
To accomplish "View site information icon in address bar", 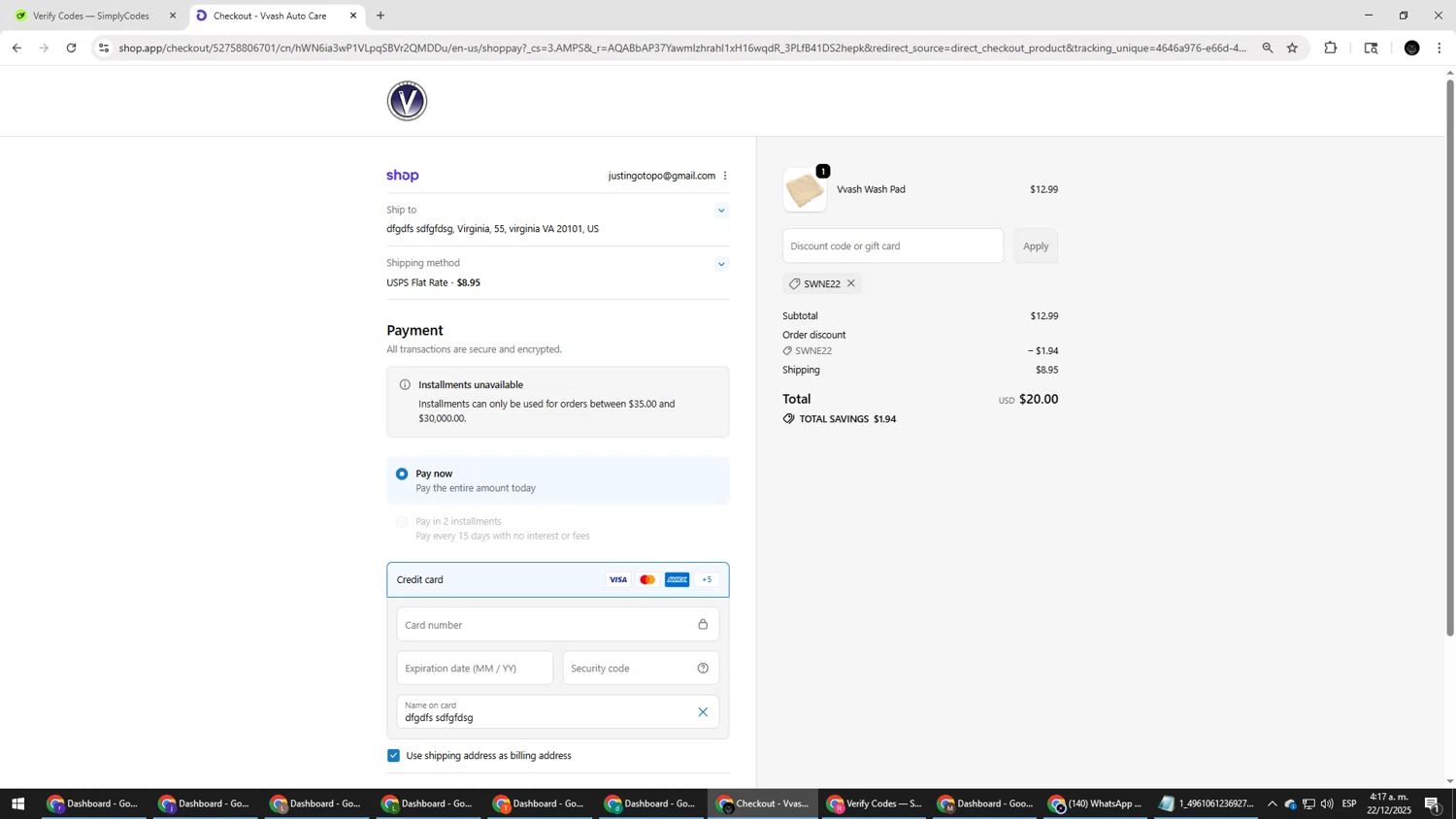I will [104, 48].
